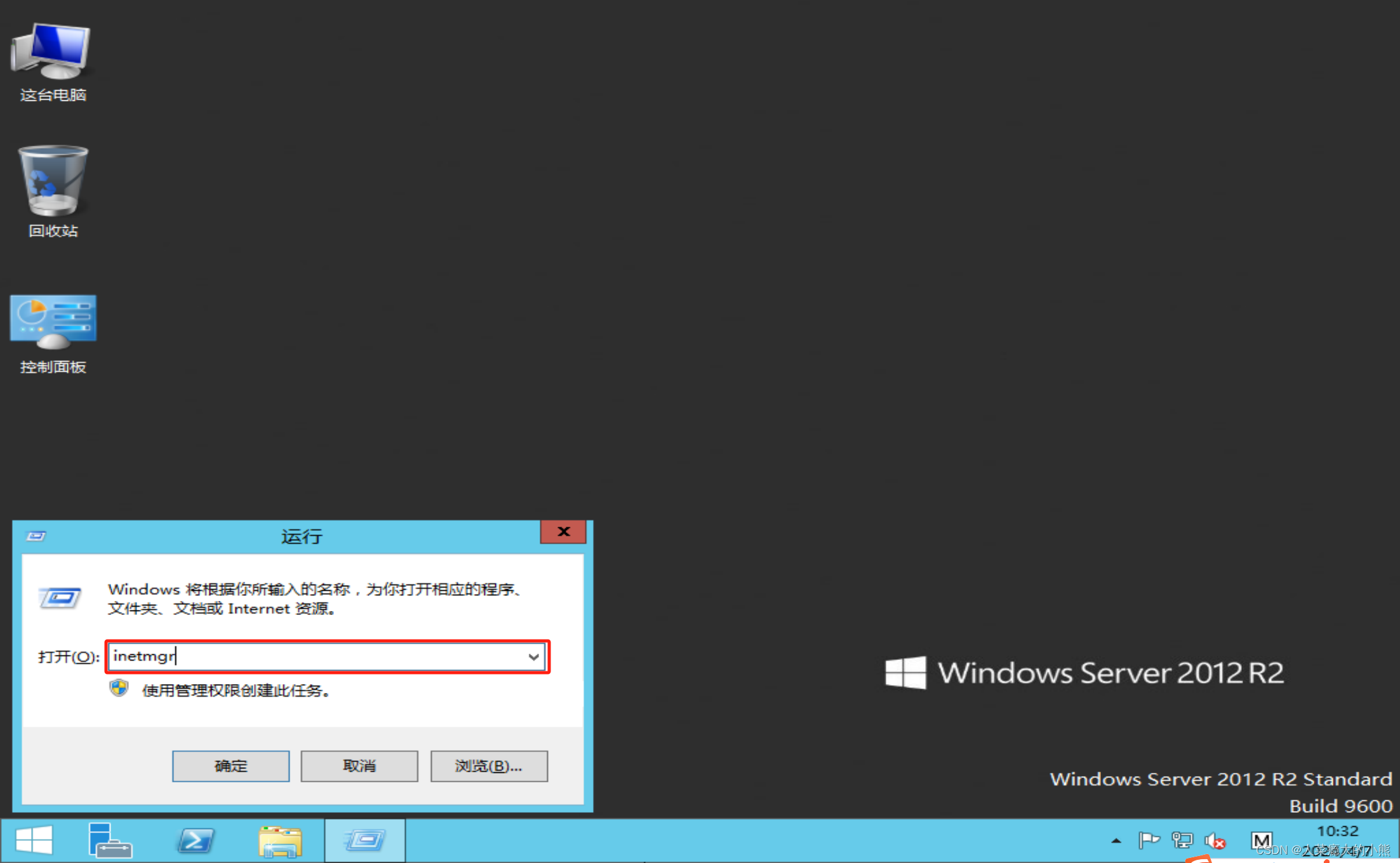The image size is (1400, 863).
Task: Launch Server Manager from the taskbar
Action: tap(110, 840)
